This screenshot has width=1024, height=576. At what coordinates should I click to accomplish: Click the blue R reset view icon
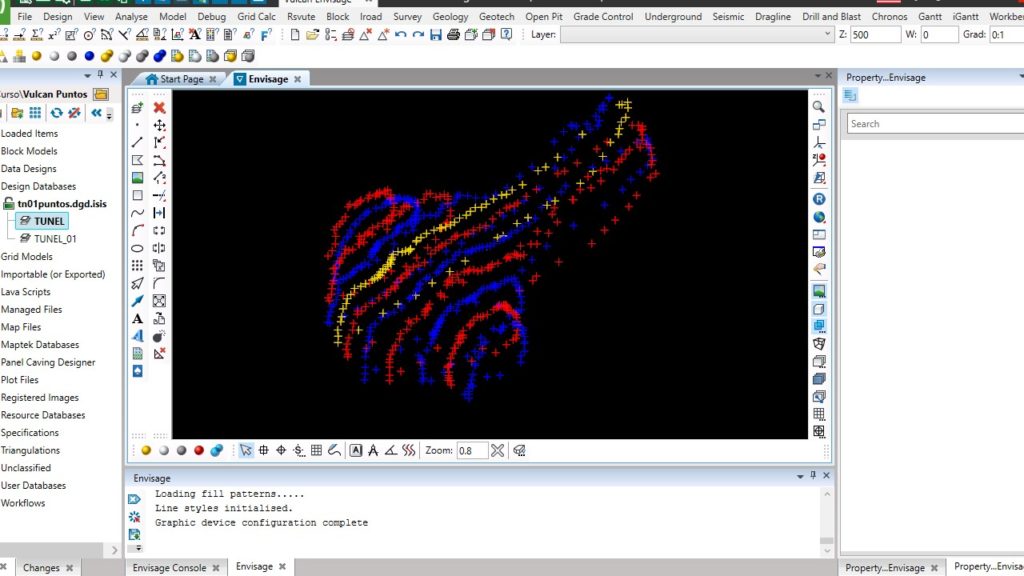[x=819, y=199]
